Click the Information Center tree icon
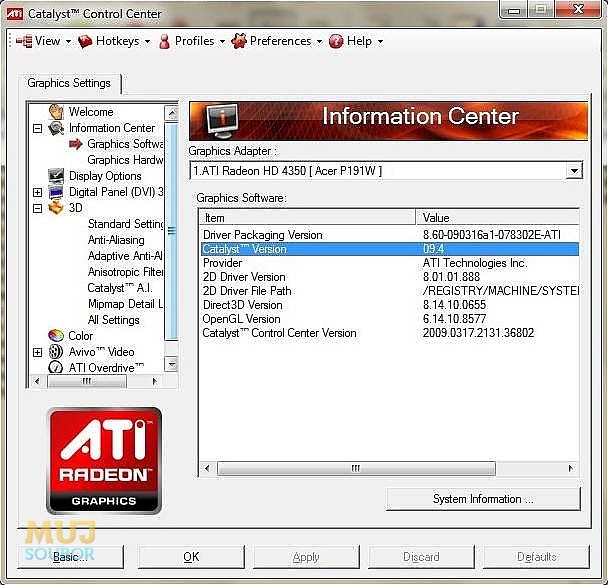 (x=56, y=128)
